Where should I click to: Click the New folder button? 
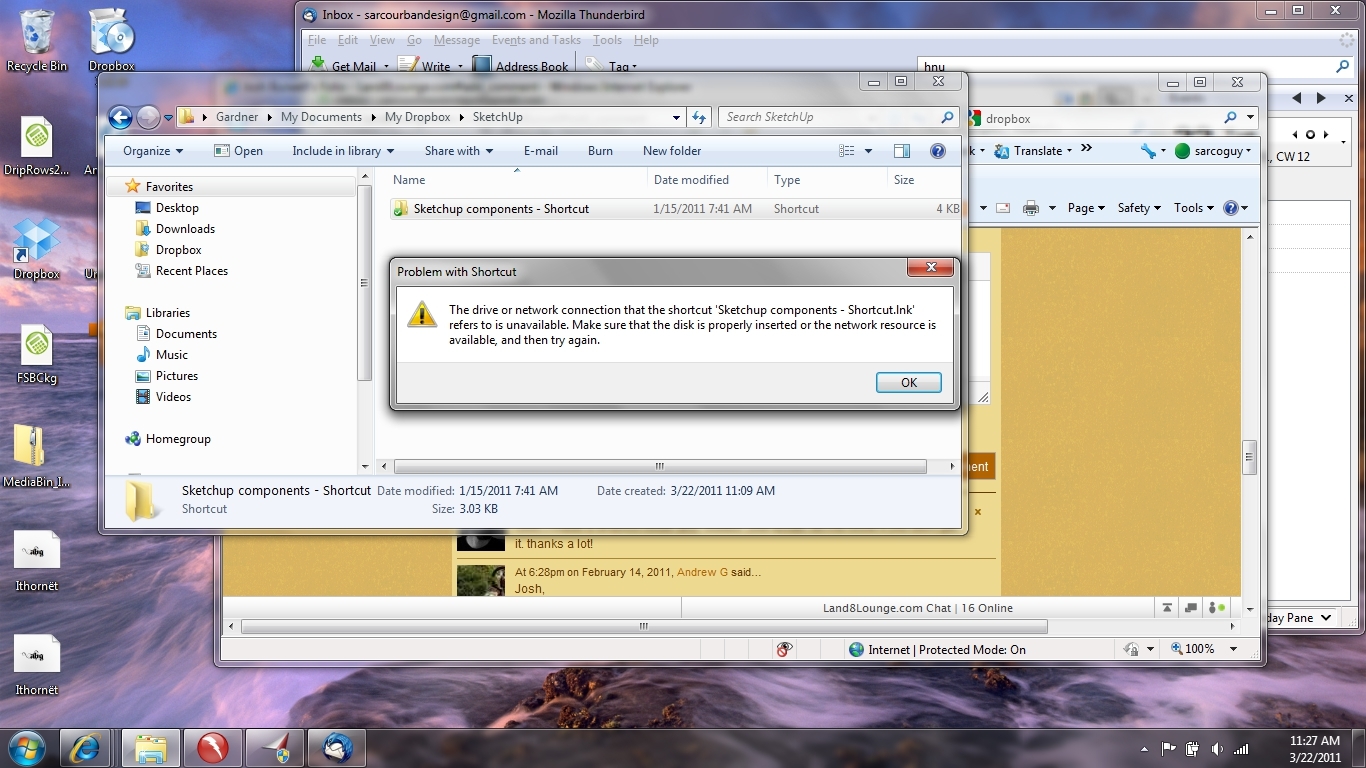click(671, 151)
